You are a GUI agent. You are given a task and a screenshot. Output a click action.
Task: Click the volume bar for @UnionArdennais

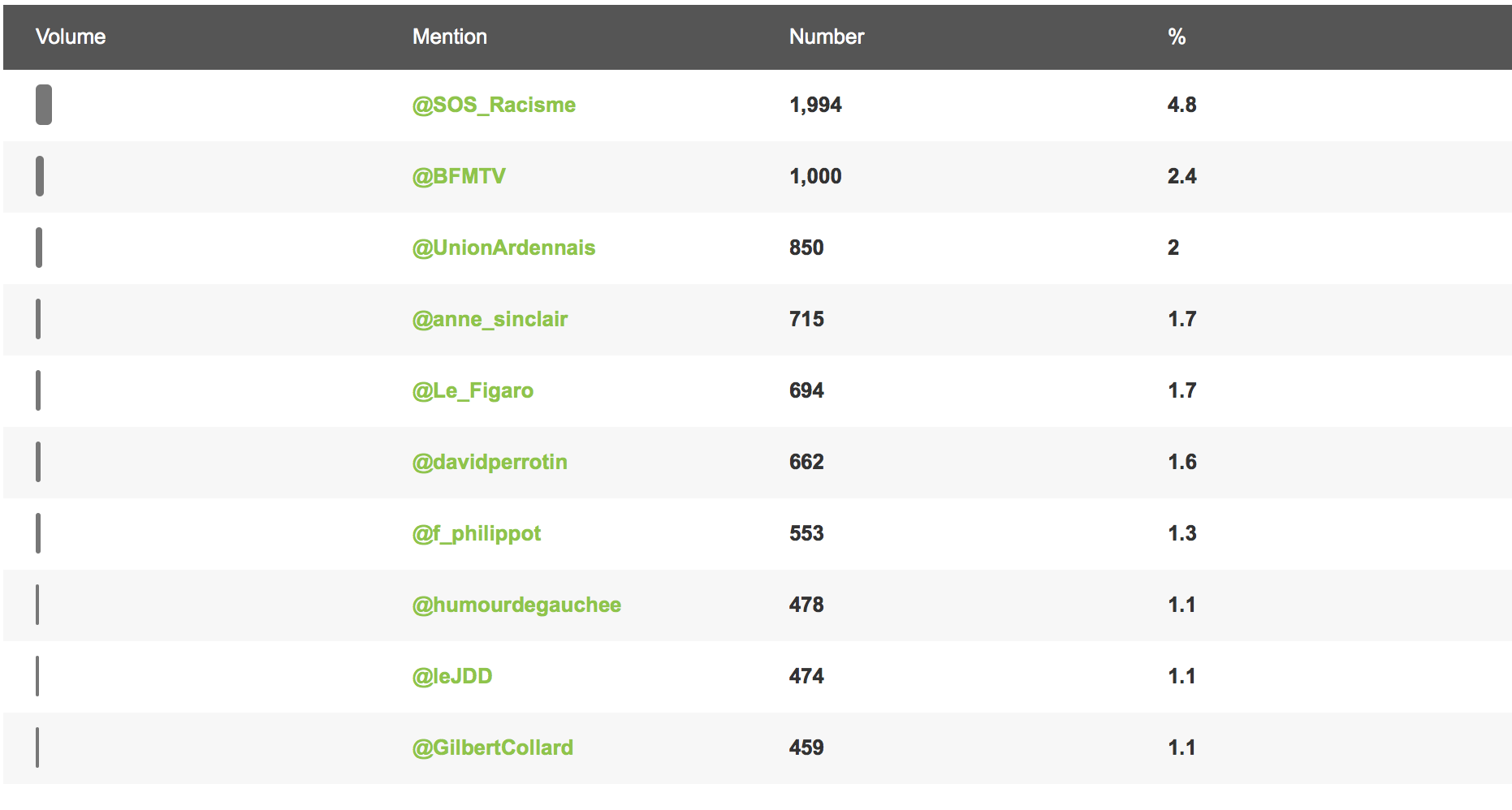point(39,248)
